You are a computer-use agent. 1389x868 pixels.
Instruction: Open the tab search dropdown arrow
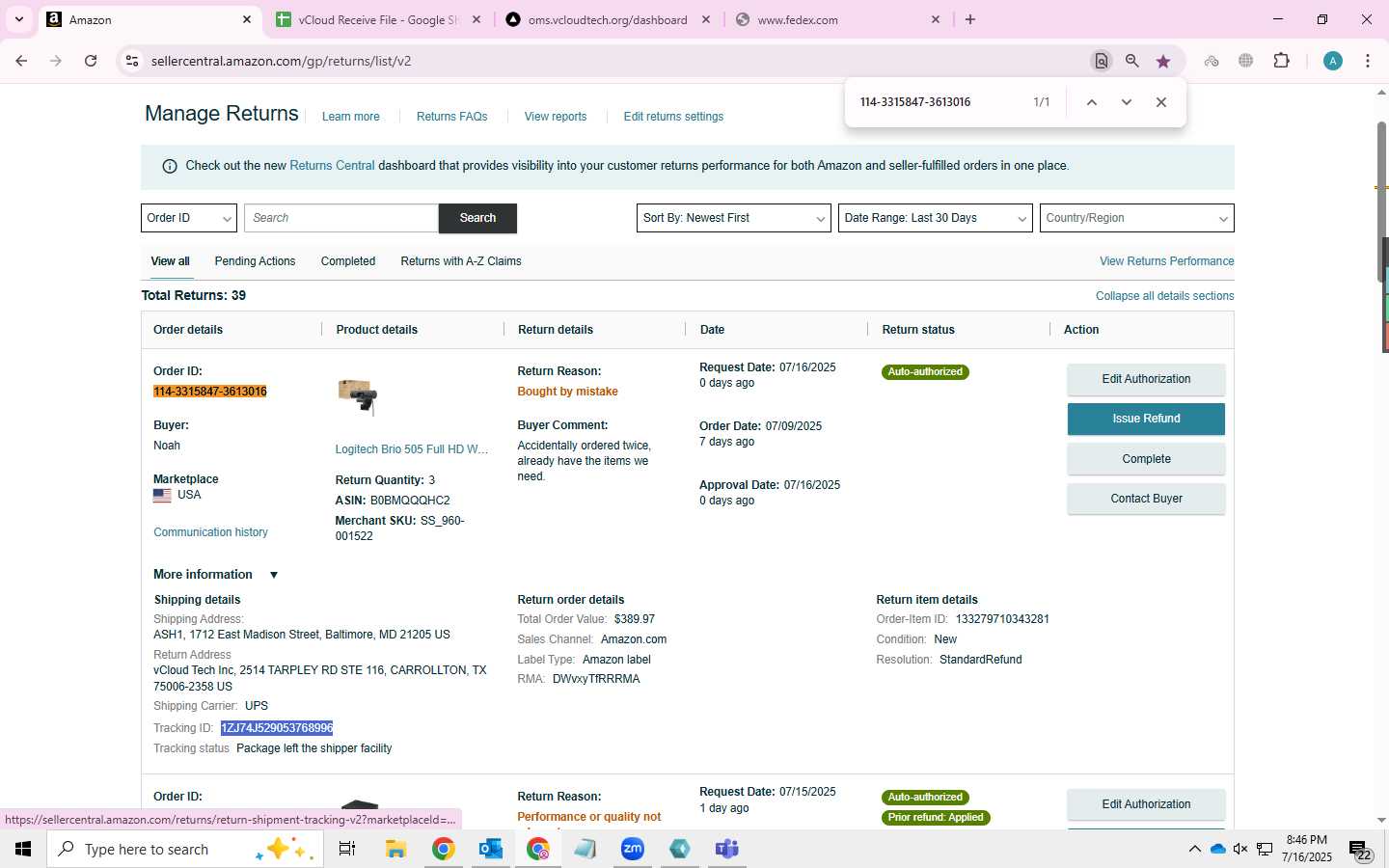click(18, 19)
